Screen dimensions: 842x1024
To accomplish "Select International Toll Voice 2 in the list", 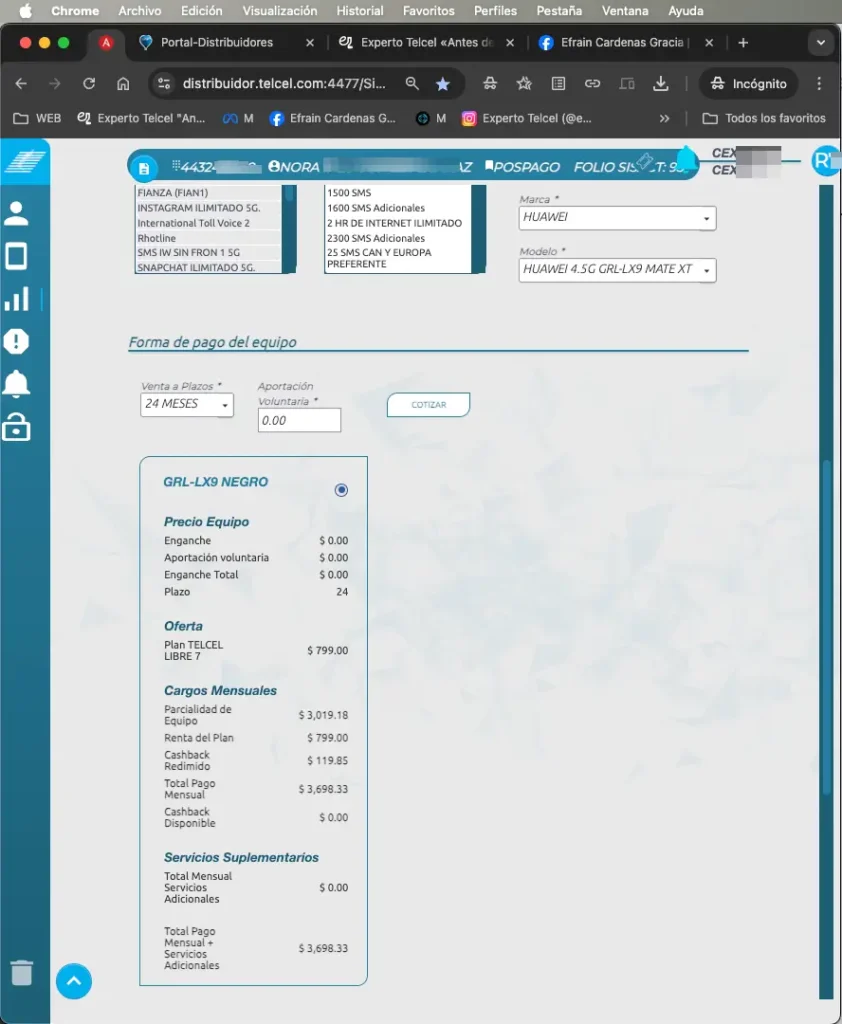I will (x=193, y=223).
